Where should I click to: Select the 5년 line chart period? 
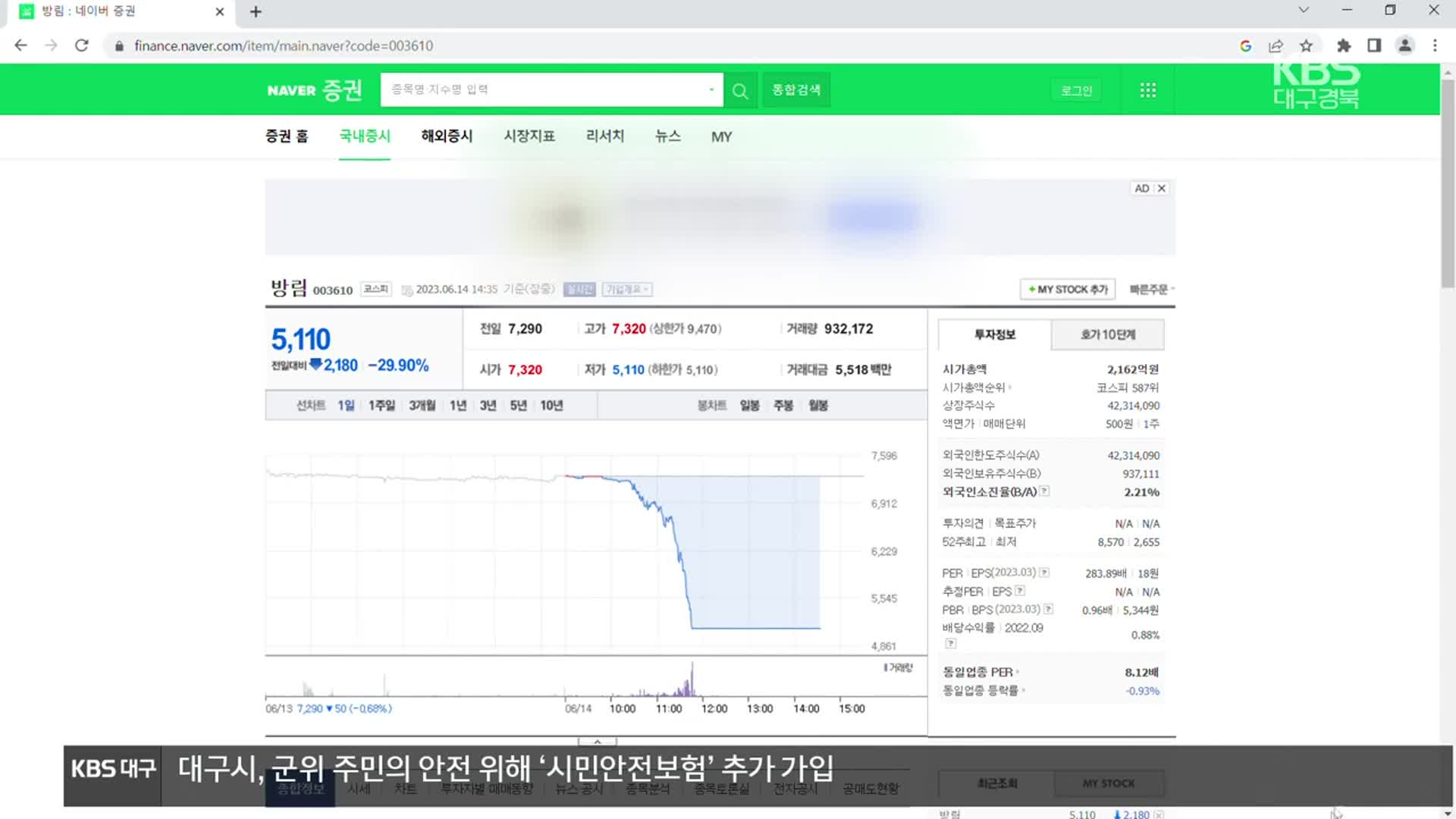click(x=518, y=406)
